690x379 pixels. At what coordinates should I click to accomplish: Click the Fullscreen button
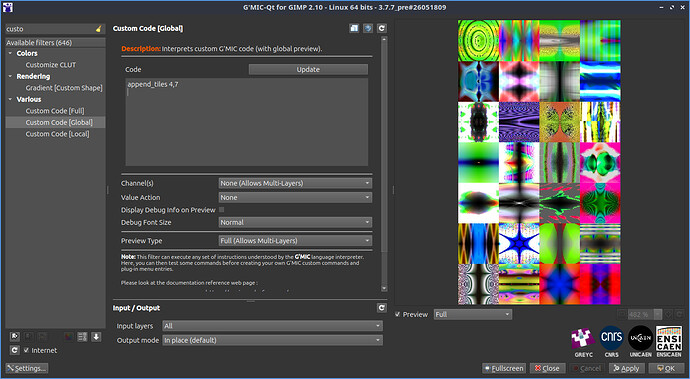pyautogui.click(x=504, y=368)
